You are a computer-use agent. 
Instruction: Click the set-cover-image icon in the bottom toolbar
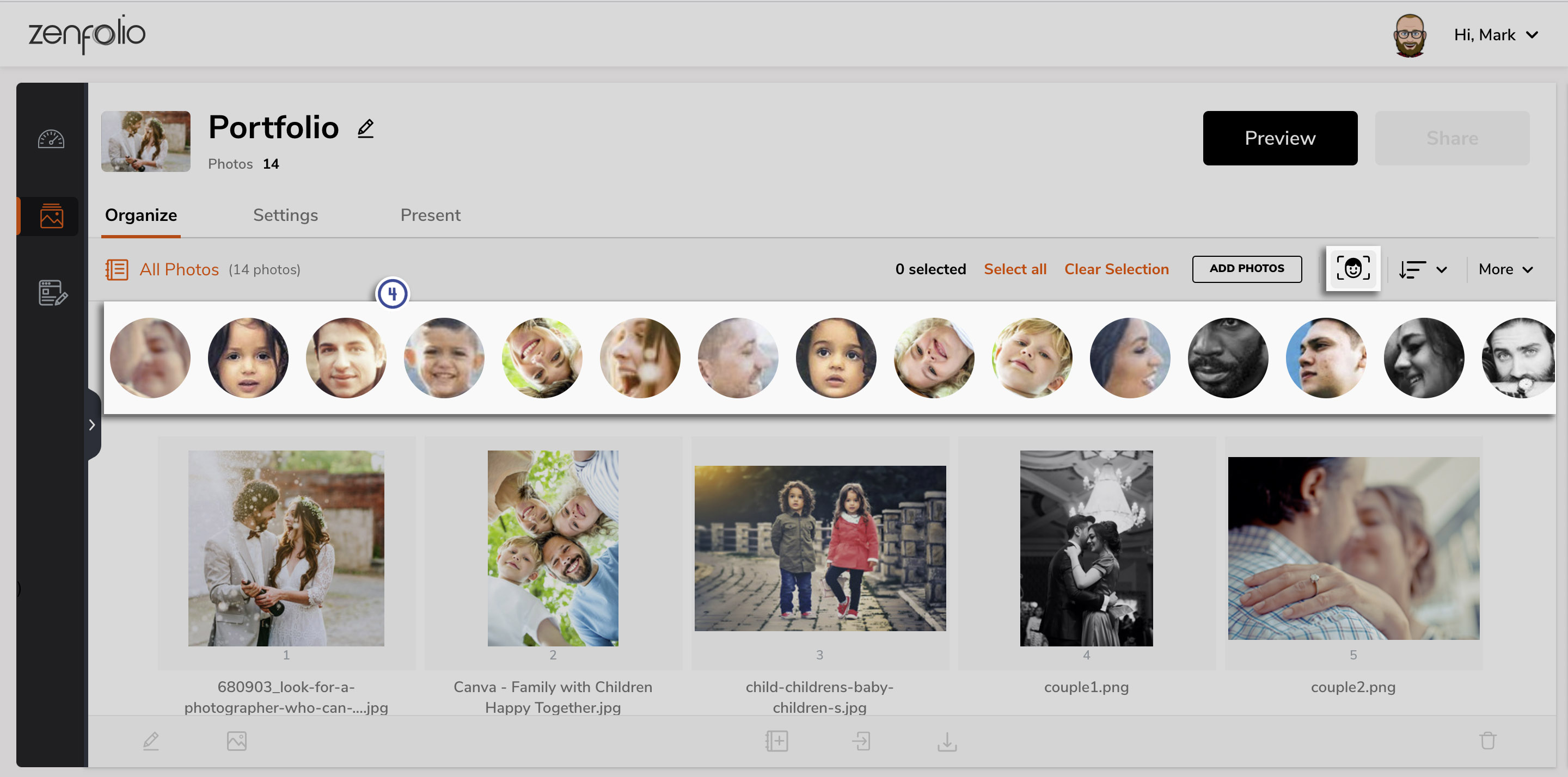pyautogui.click(x=237, y=741)
